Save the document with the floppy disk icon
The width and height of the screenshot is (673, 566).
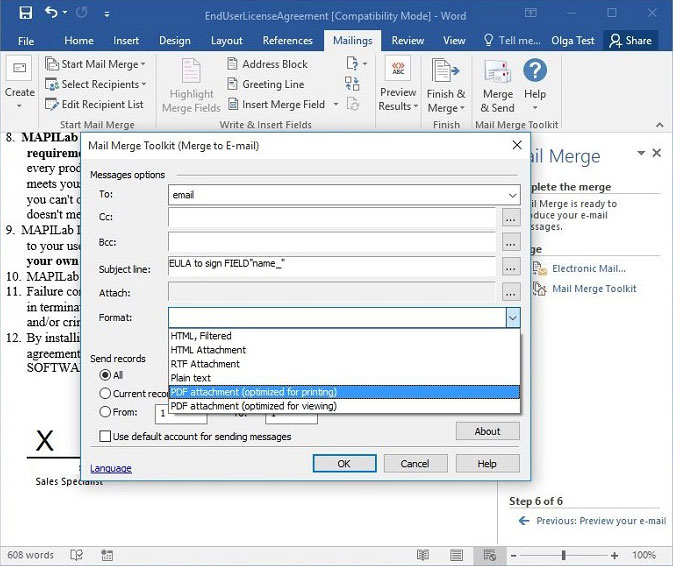[x=26, y=13]
